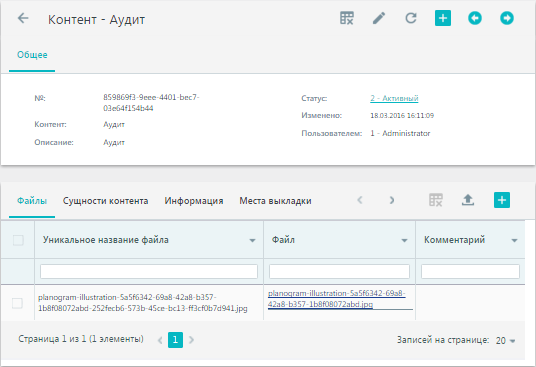Check the planogram-illustration file row checkbox
The width and height of the screenshot is (536, 367).
(17, 303)
